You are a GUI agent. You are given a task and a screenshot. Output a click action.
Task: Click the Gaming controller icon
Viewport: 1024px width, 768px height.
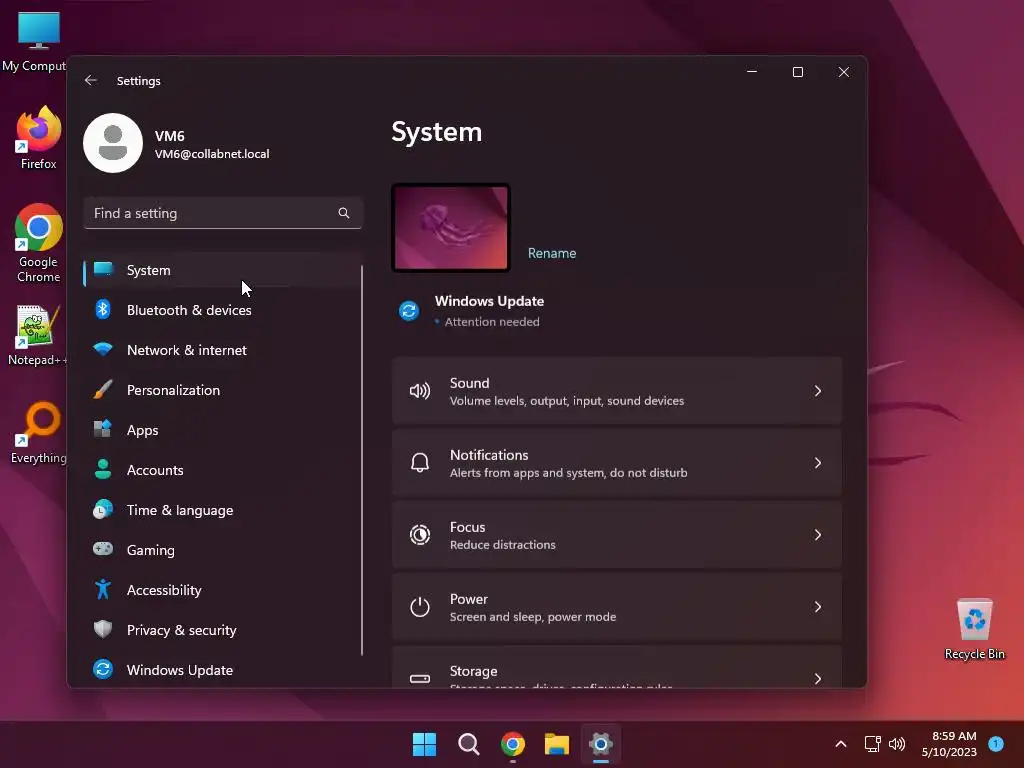(x=103, y=549)
